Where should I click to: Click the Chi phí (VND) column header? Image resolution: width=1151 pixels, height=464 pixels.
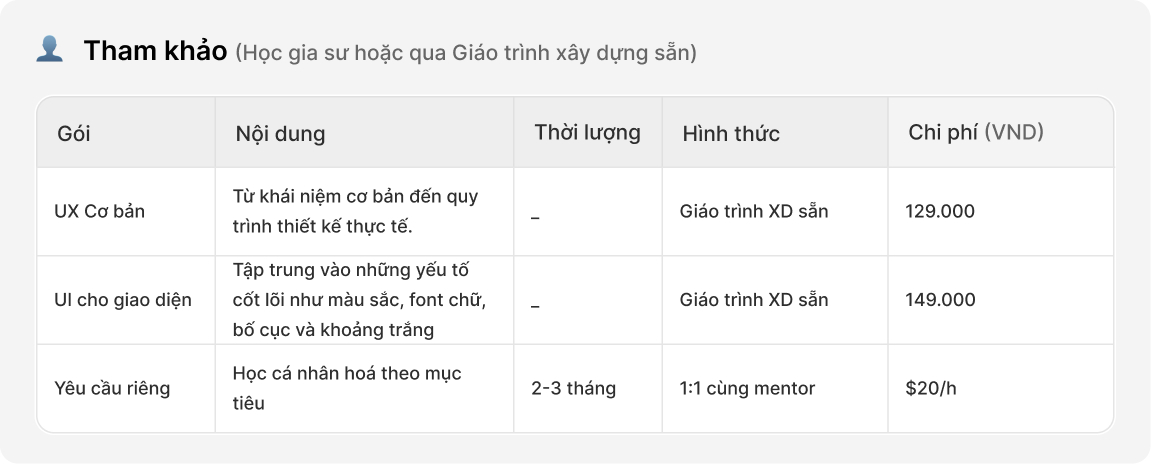pos(975,132)
